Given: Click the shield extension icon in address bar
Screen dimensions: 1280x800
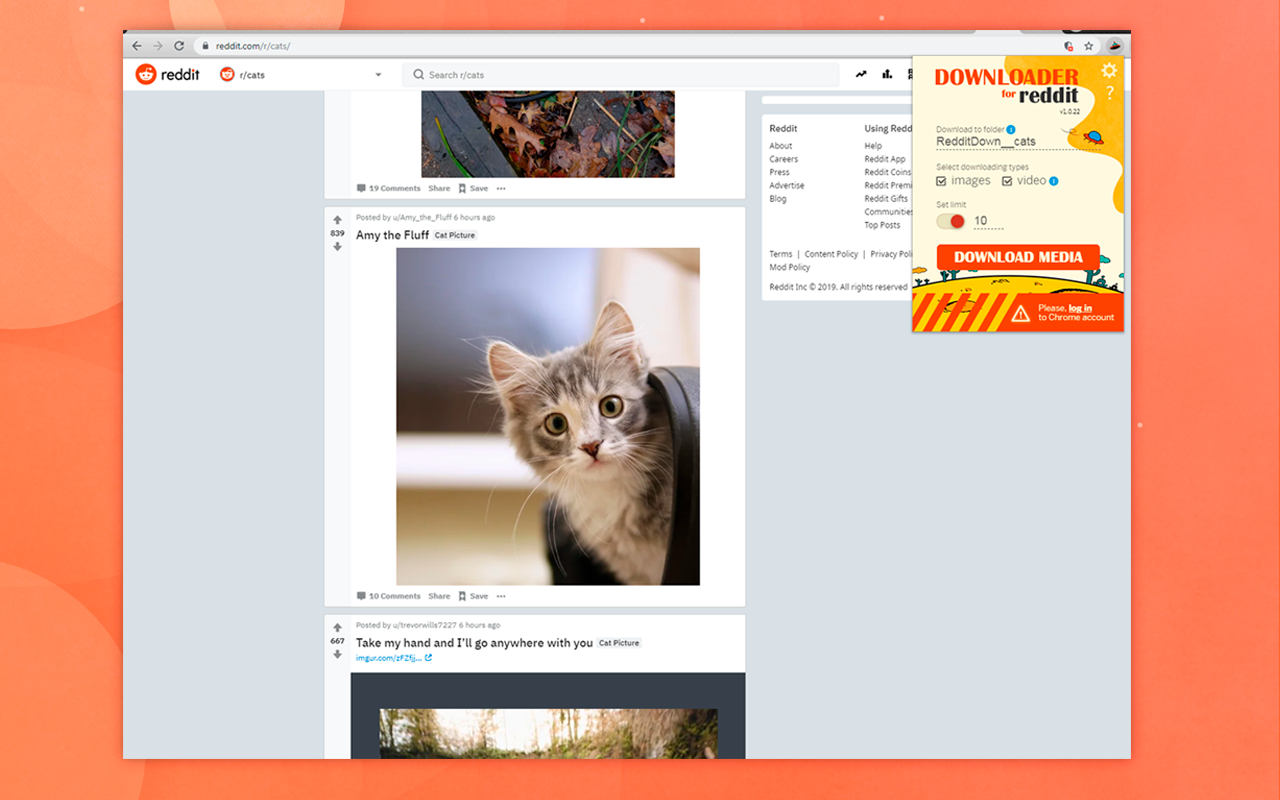Looking at the screenshot, I should point(1069,46).
